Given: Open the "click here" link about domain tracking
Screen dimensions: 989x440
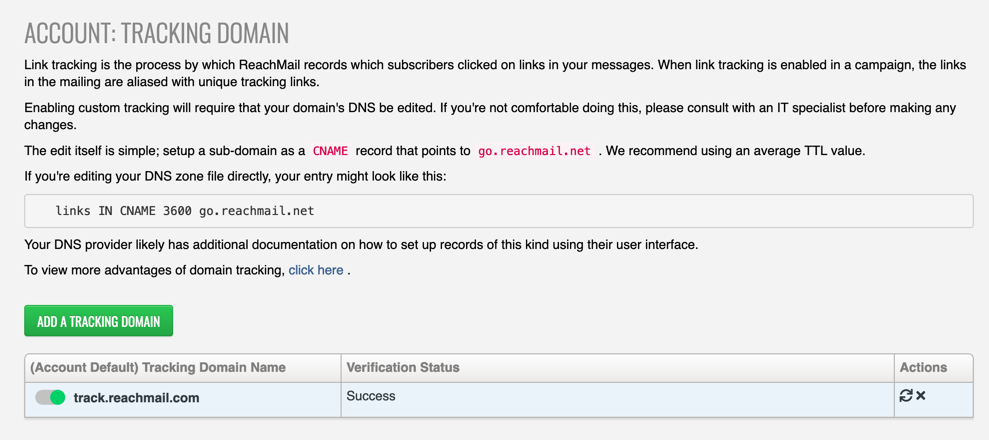Looking at the screenshot, I should pos(316,270).
